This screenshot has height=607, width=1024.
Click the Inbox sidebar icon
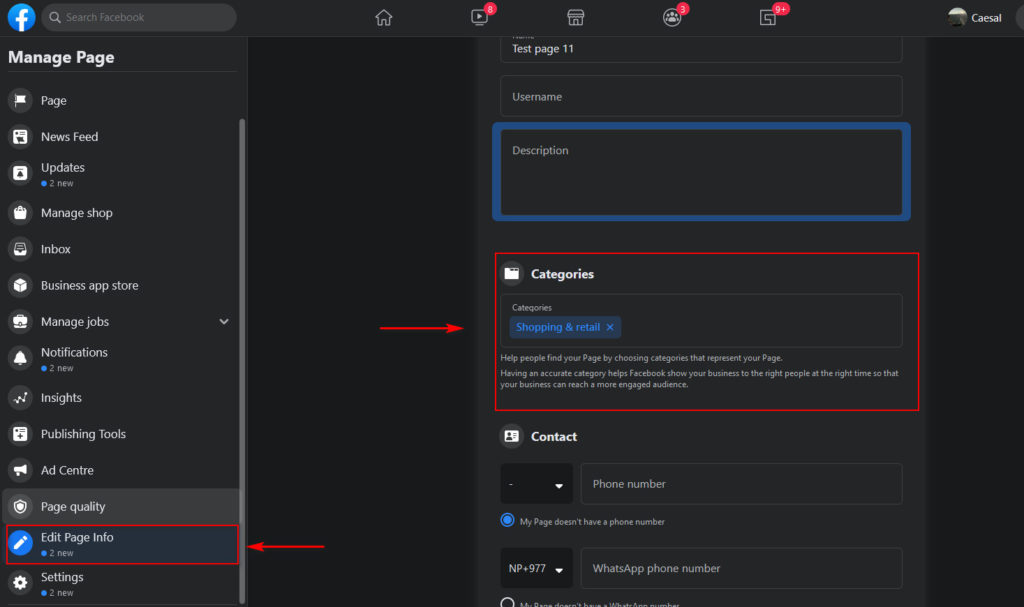pos(20,249)
